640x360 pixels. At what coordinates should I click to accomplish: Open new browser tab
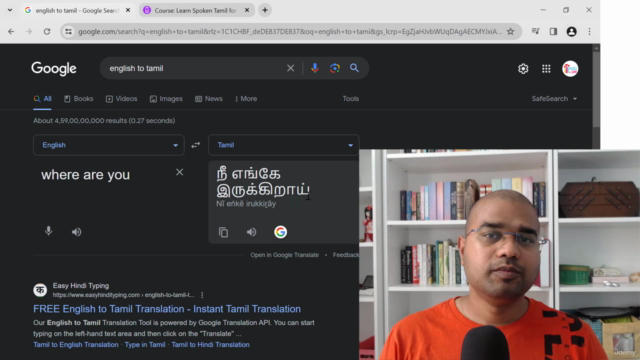tap(265, 10)
